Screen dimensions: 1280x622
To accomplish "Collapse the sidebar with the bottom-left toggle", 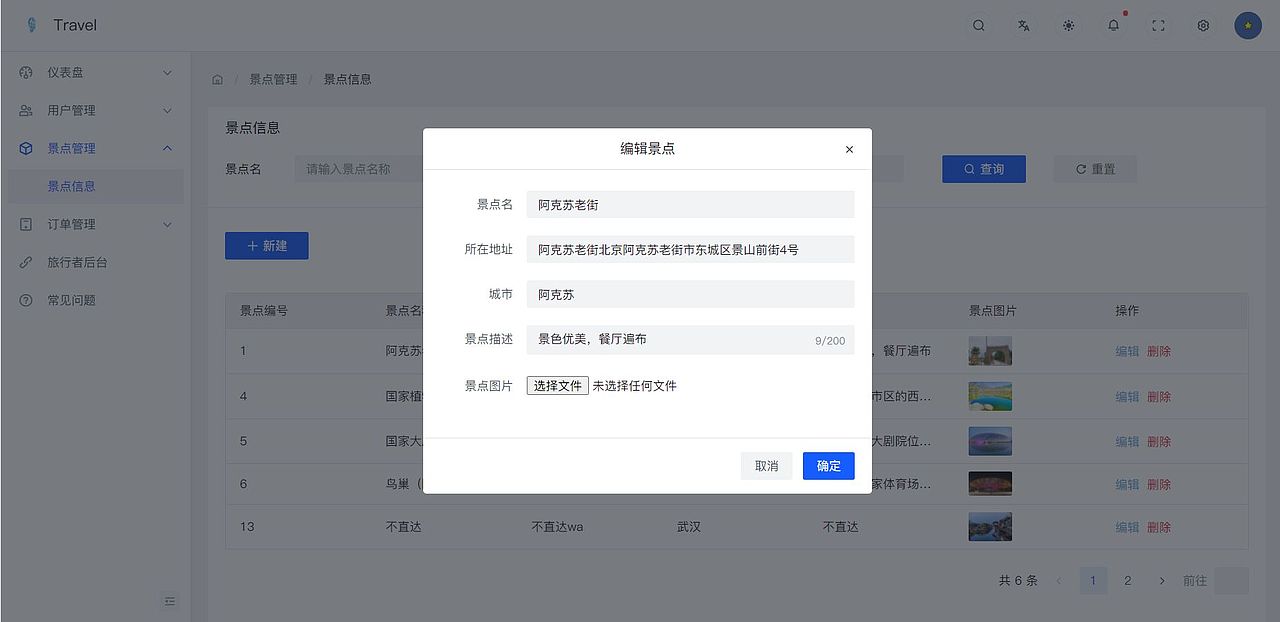I will [x=170, y=601].
